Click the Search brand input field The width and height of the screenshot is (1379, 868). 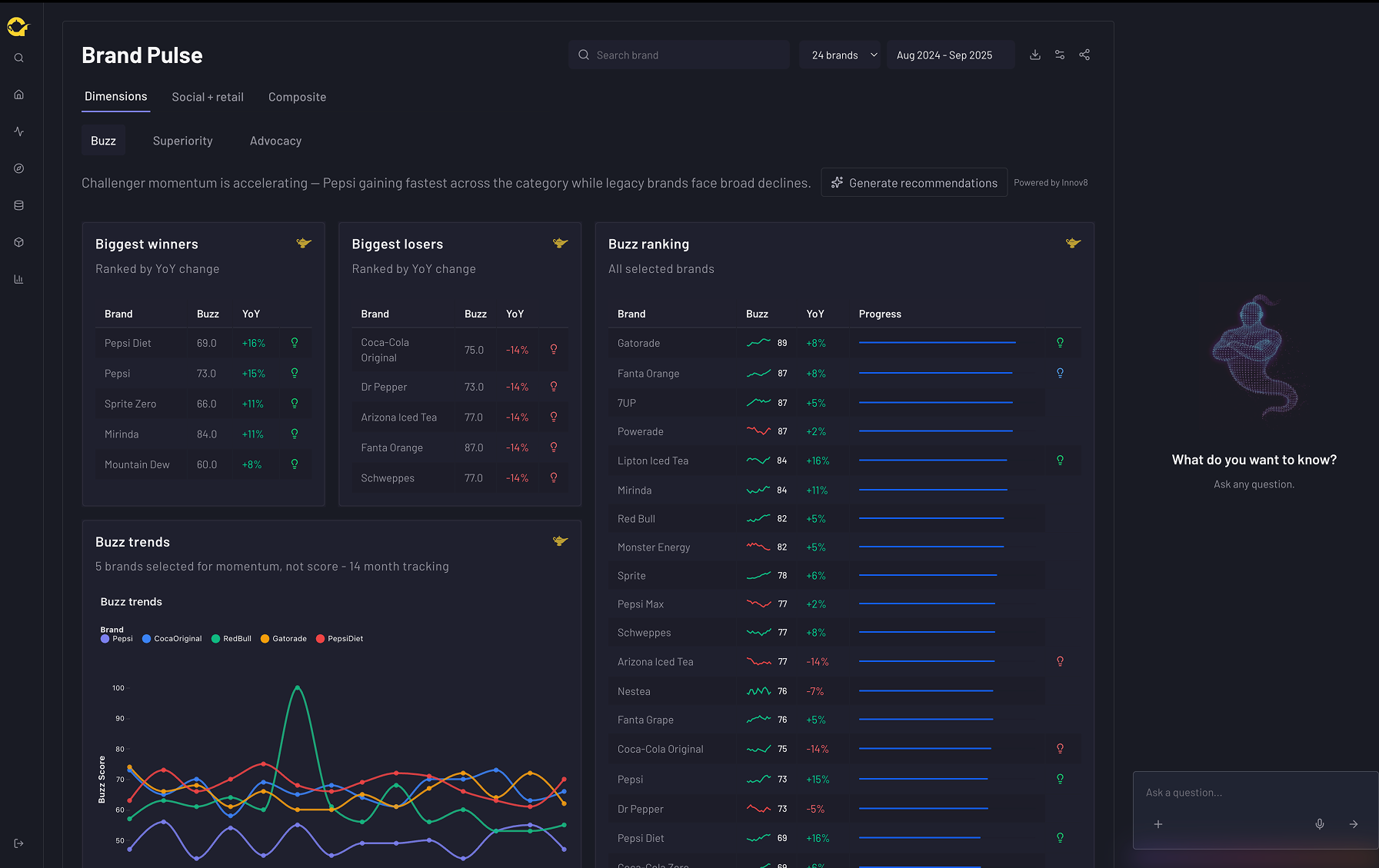pyautogui.click(x=679, y=55)
